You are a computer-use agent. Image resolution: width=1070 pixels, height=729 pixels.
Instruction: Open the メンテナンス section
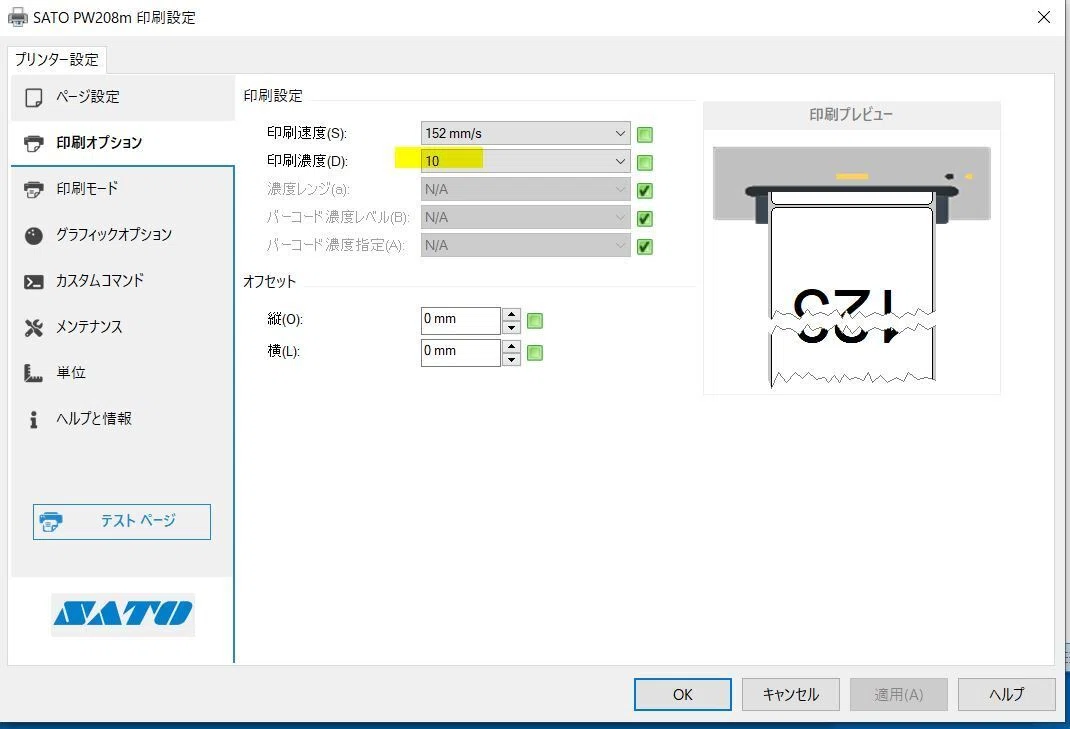tap(123, 327)
